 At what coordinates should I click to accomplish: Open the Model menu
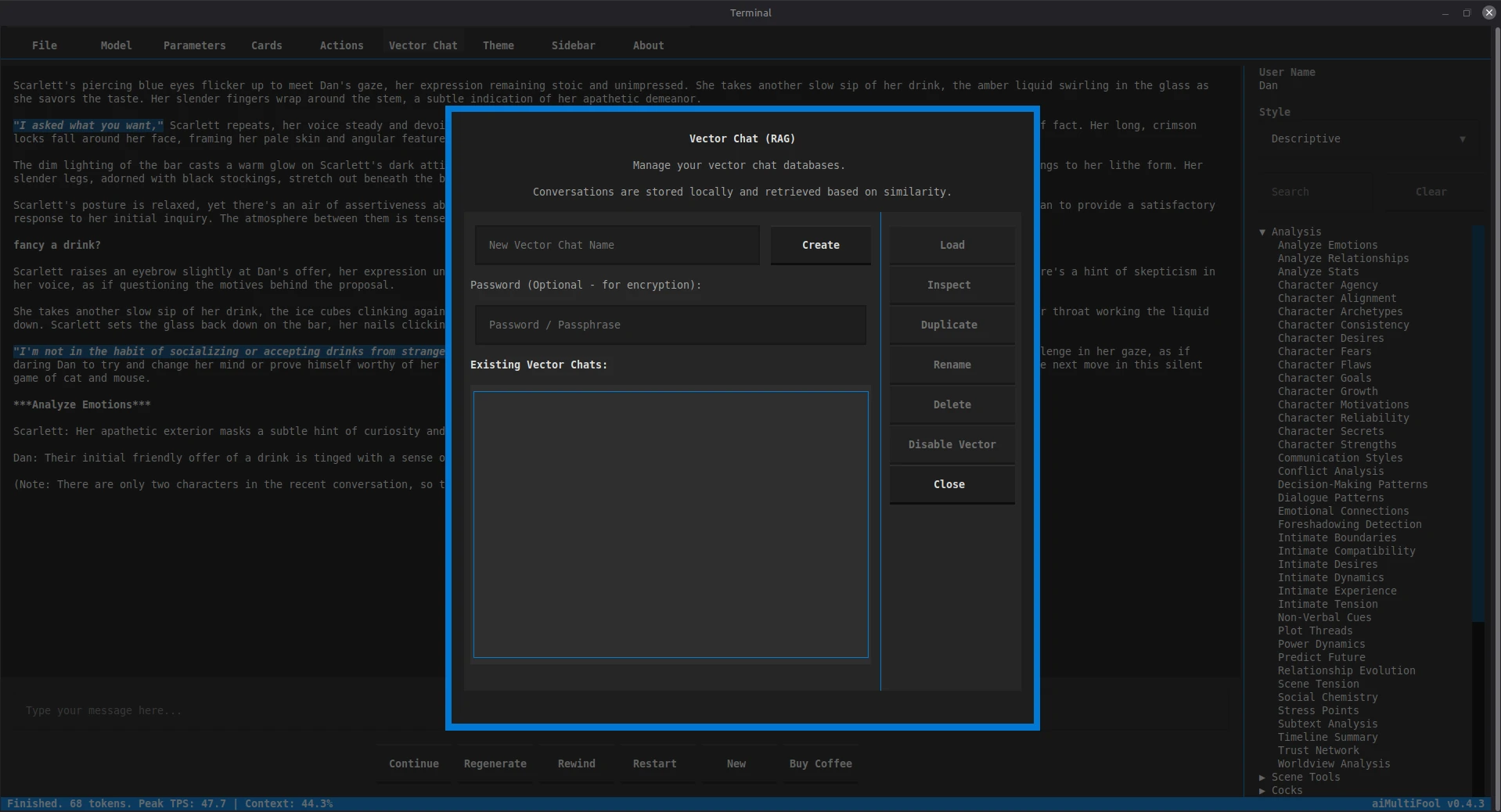coord(115,45)
